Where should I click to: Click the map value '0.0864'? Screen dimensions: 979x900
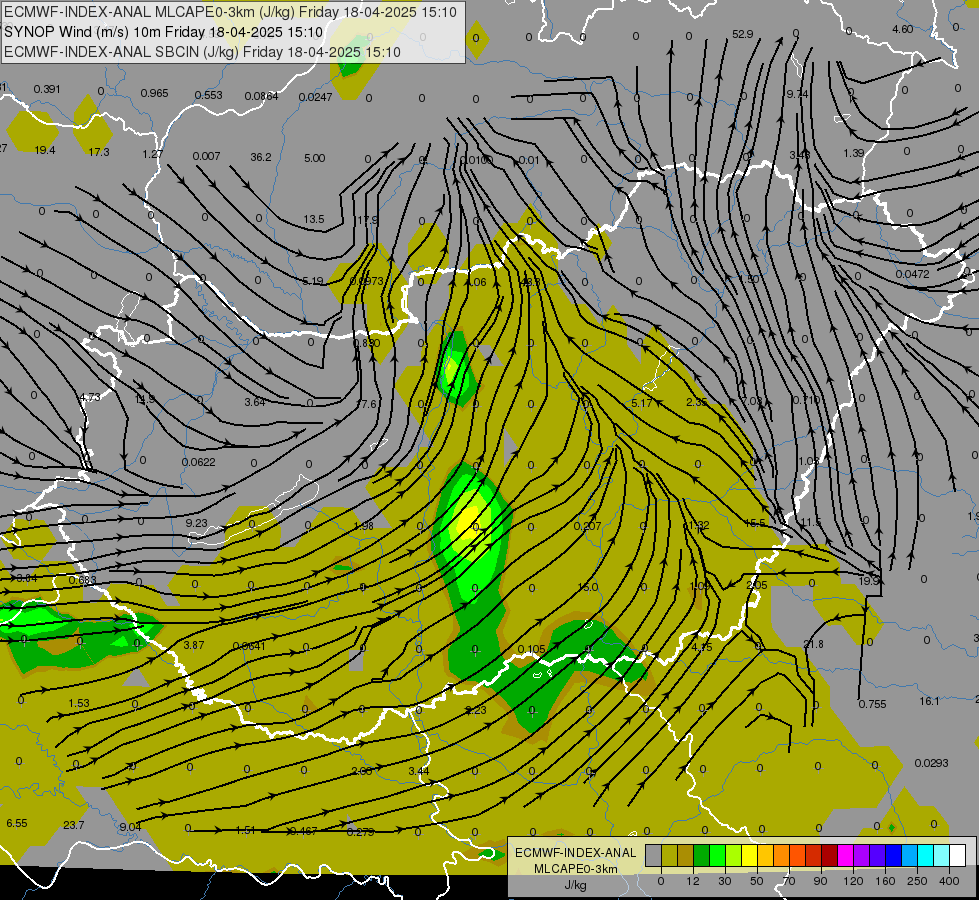(262, 96)
